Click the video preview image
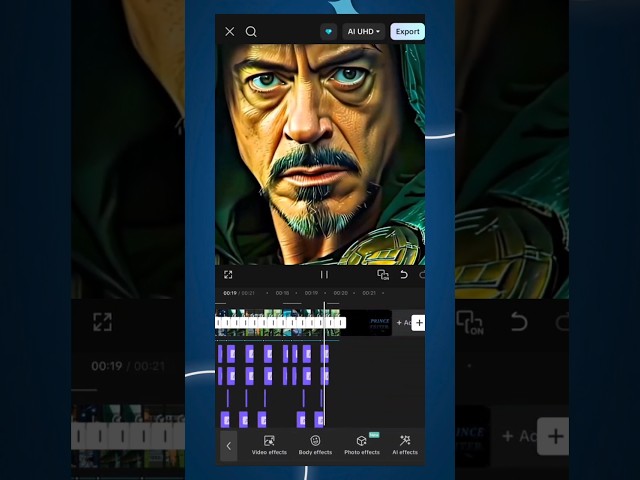640x480 pixels. pyautogui.click(x=320, y=154)
